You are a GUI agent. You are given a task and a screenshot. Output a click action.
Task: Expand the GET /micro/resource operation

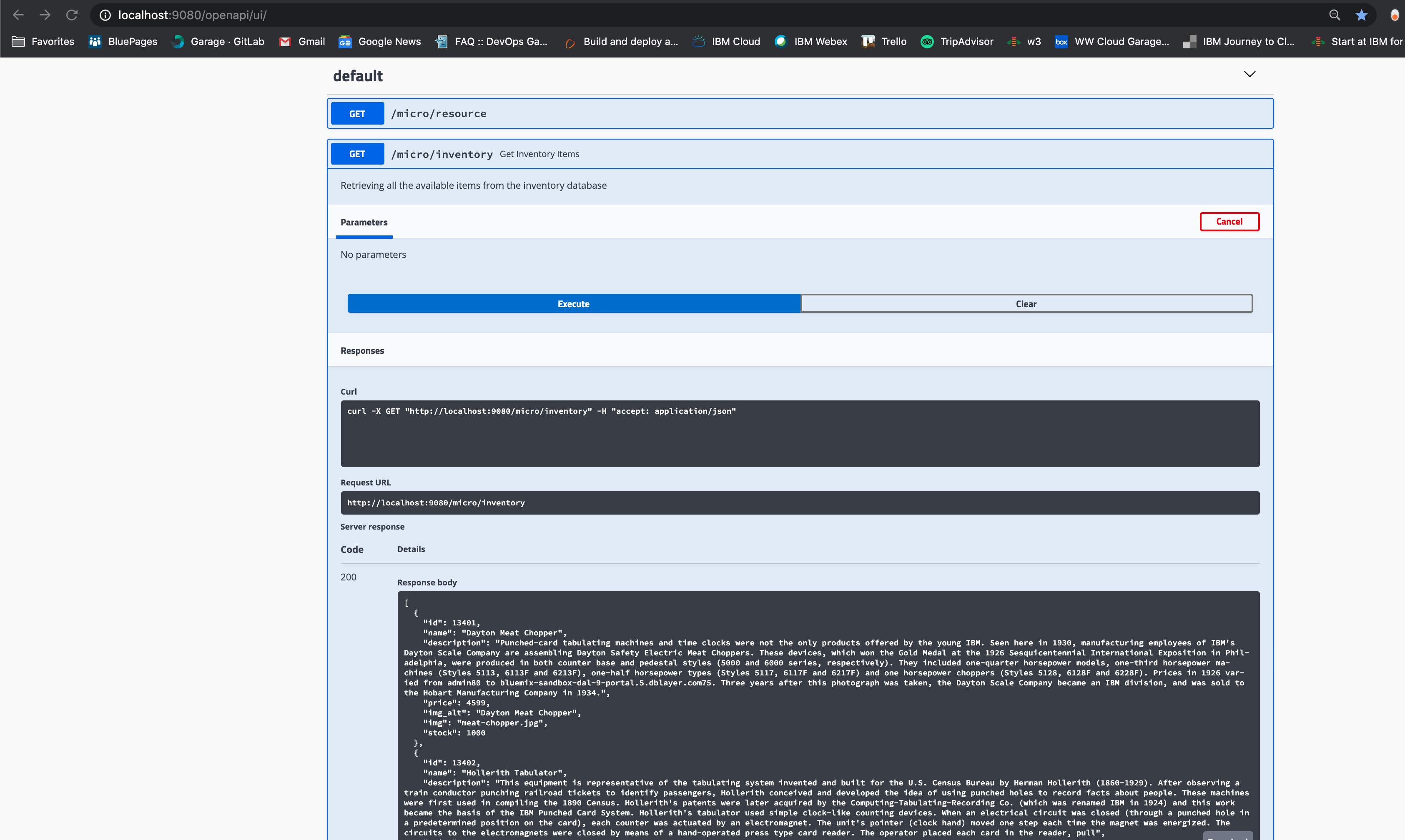[800, 114]
